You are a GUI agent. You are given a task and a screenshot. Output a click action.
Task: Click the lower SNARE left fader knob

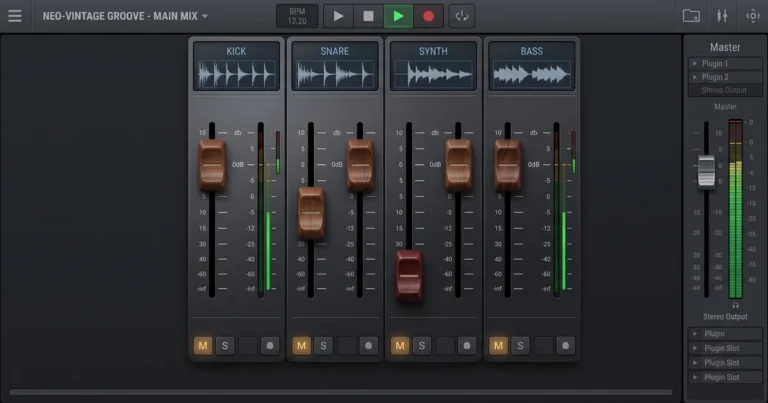(311, 213)
